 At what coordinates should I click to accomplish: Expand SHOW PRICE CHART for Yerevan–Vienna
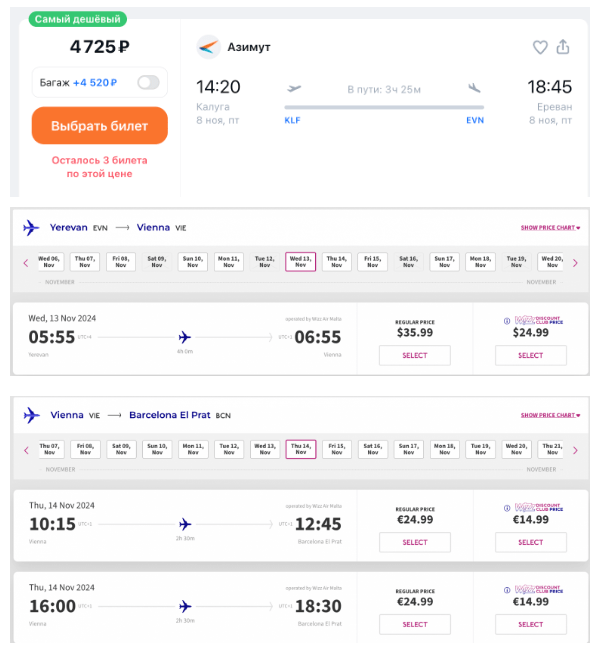(550, 228)
